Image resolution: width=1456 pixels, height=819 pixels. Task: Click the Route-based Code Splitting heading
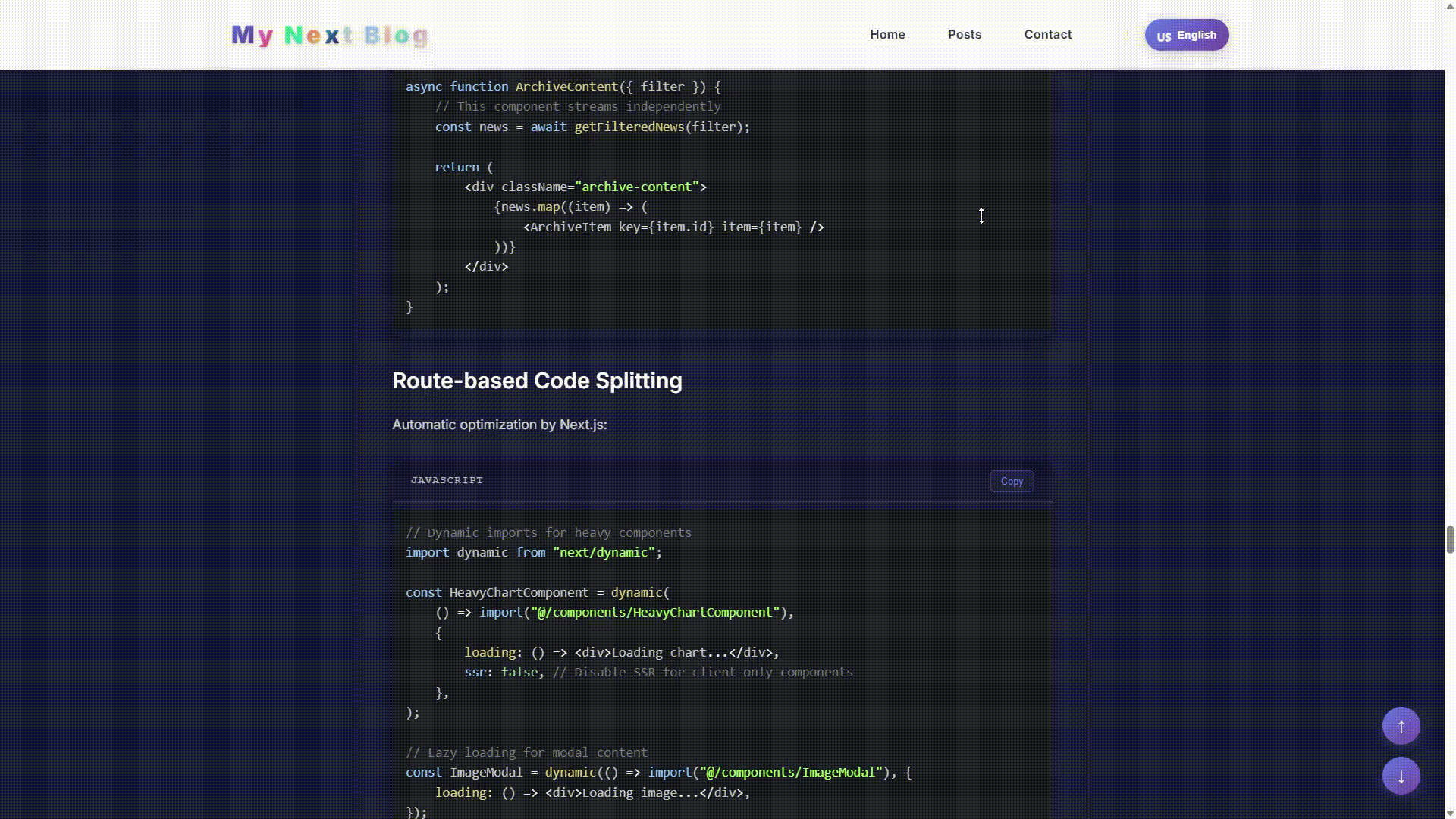click(537, 381)
